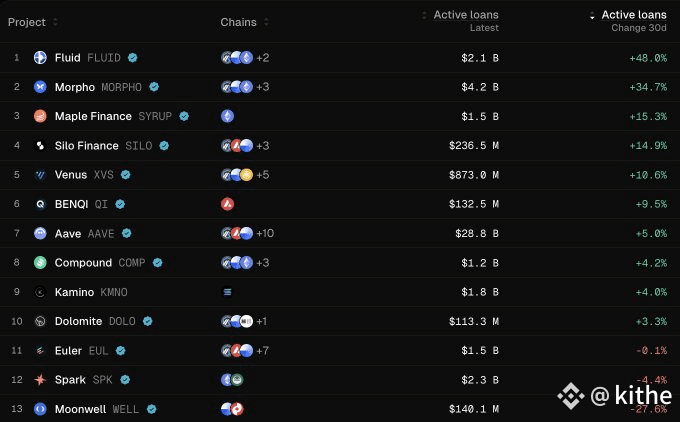Click the Maple Finance logo icon
The width and height of the screenshot is (680, 422).
point(40,116)
